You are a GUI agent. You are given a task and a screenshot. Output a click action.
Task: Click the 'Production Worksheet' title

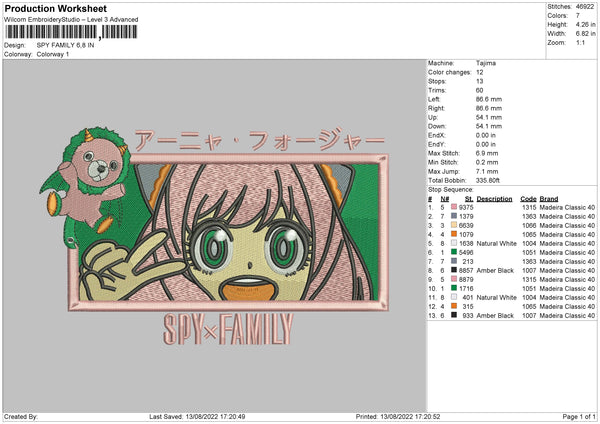click(x=55, y=8)
